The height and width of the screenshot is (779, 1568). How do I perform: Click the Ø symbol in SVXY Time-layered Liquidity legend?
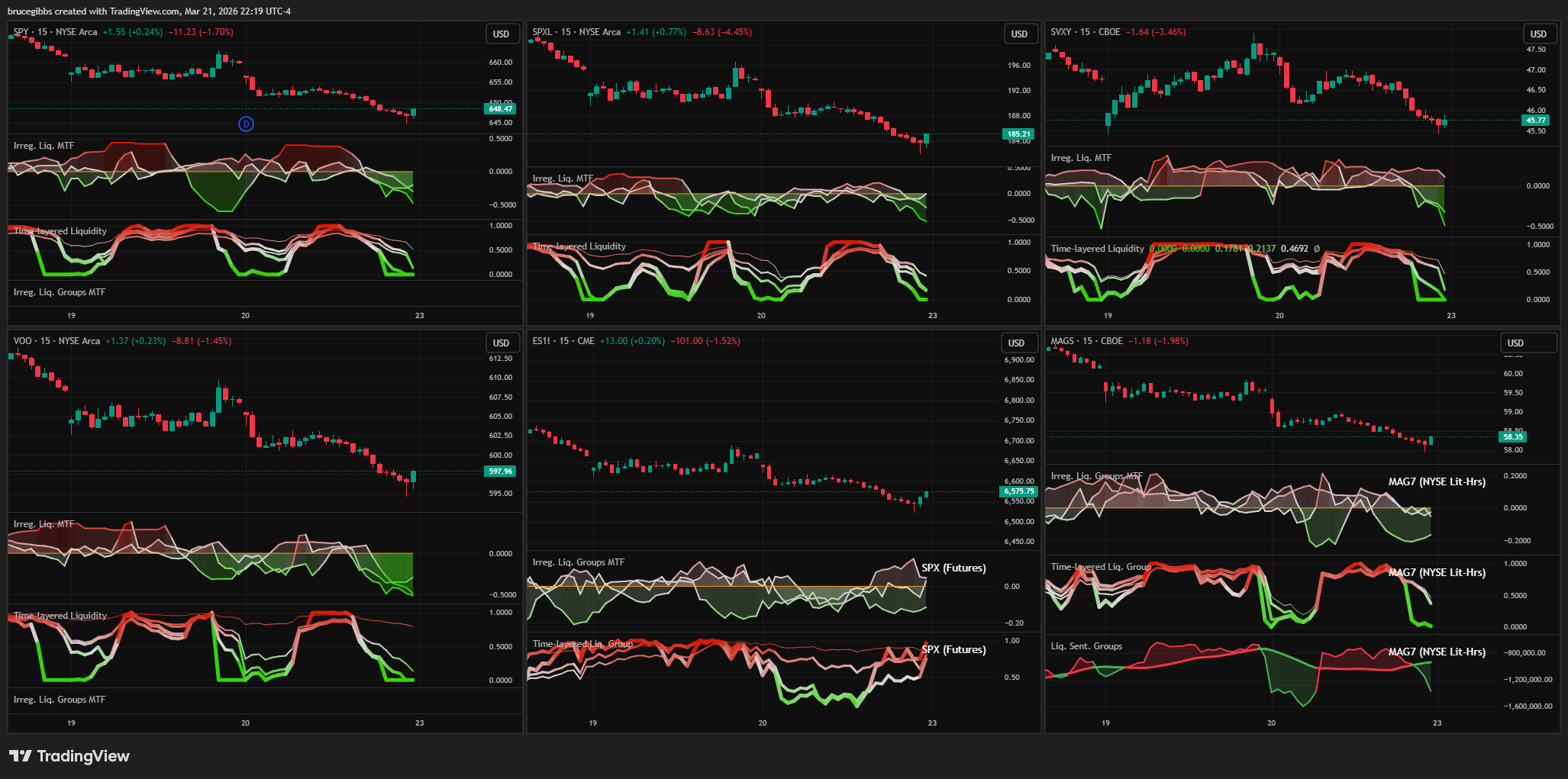point(1317,249)
